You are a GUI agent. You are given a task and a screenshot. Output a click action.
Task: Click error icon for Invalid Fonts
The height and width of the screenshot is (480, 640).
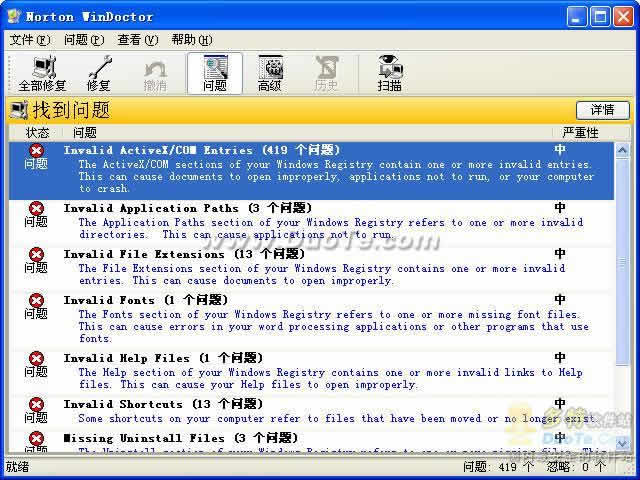pos(36,301)
